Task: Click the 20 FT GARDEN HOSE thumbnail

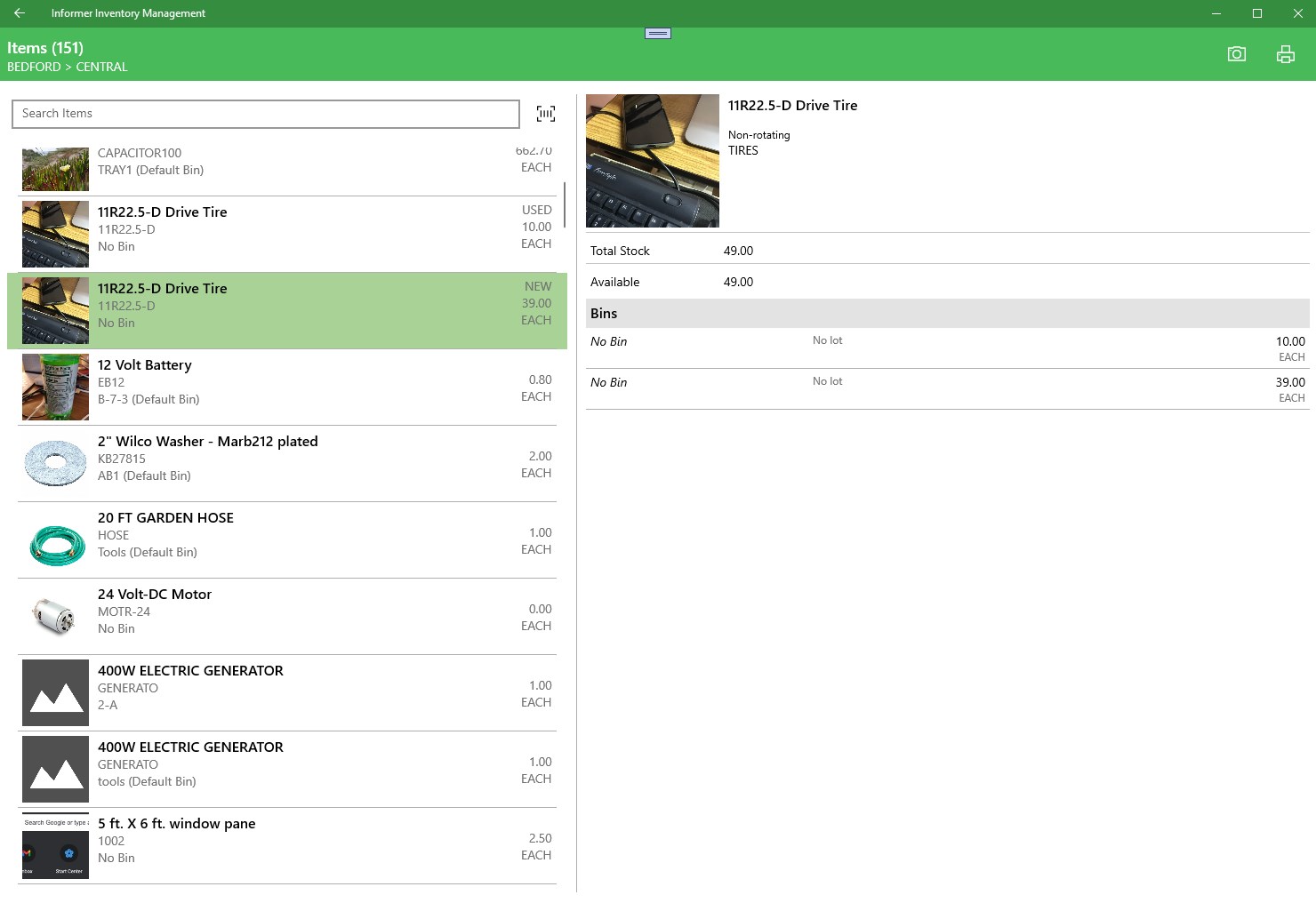Action: click(x=55, y=540)
